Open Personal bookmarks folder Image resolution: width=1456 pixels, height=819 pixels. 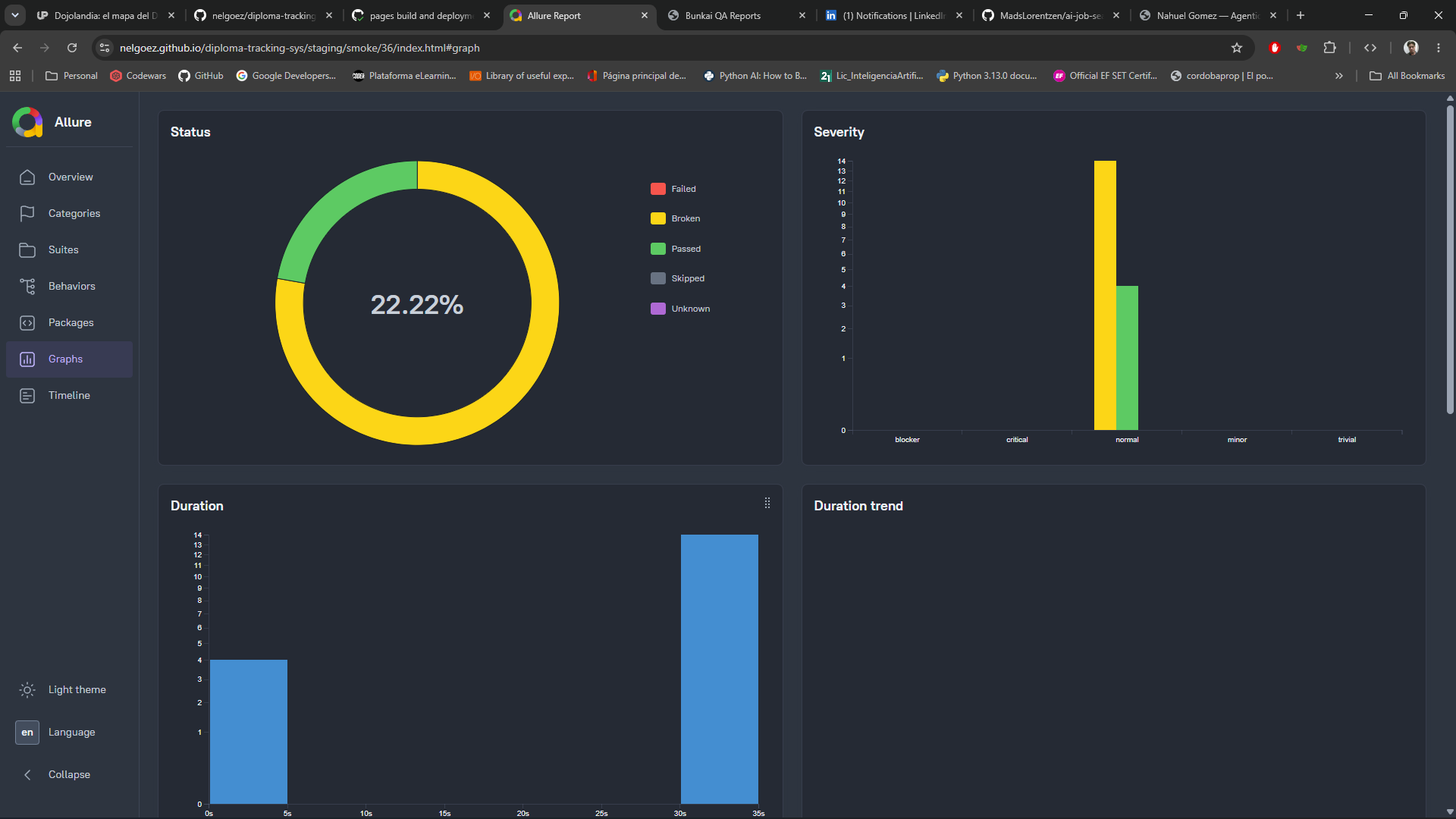(72, 76)
